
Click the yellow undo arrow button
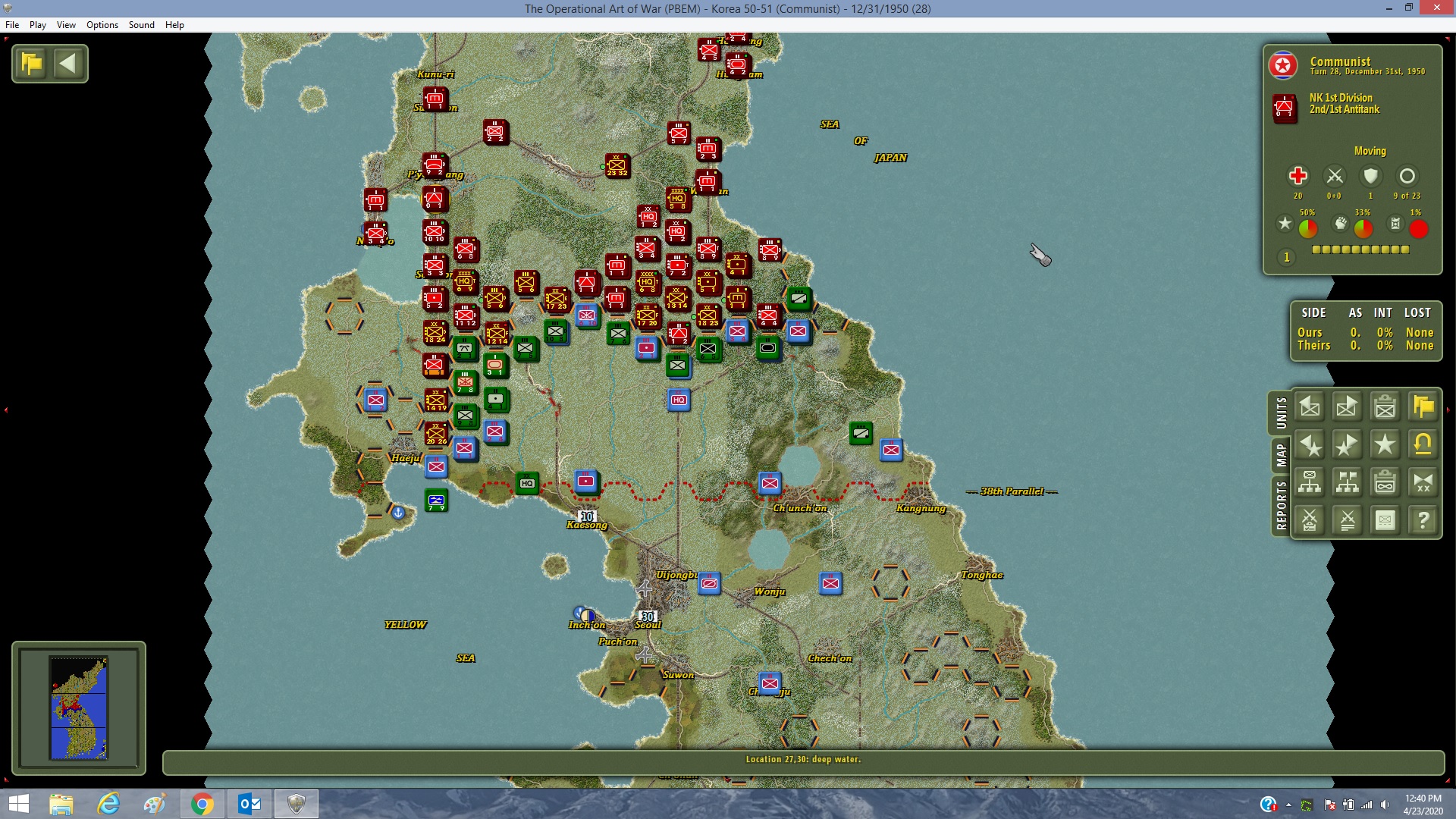point(1423,445)
